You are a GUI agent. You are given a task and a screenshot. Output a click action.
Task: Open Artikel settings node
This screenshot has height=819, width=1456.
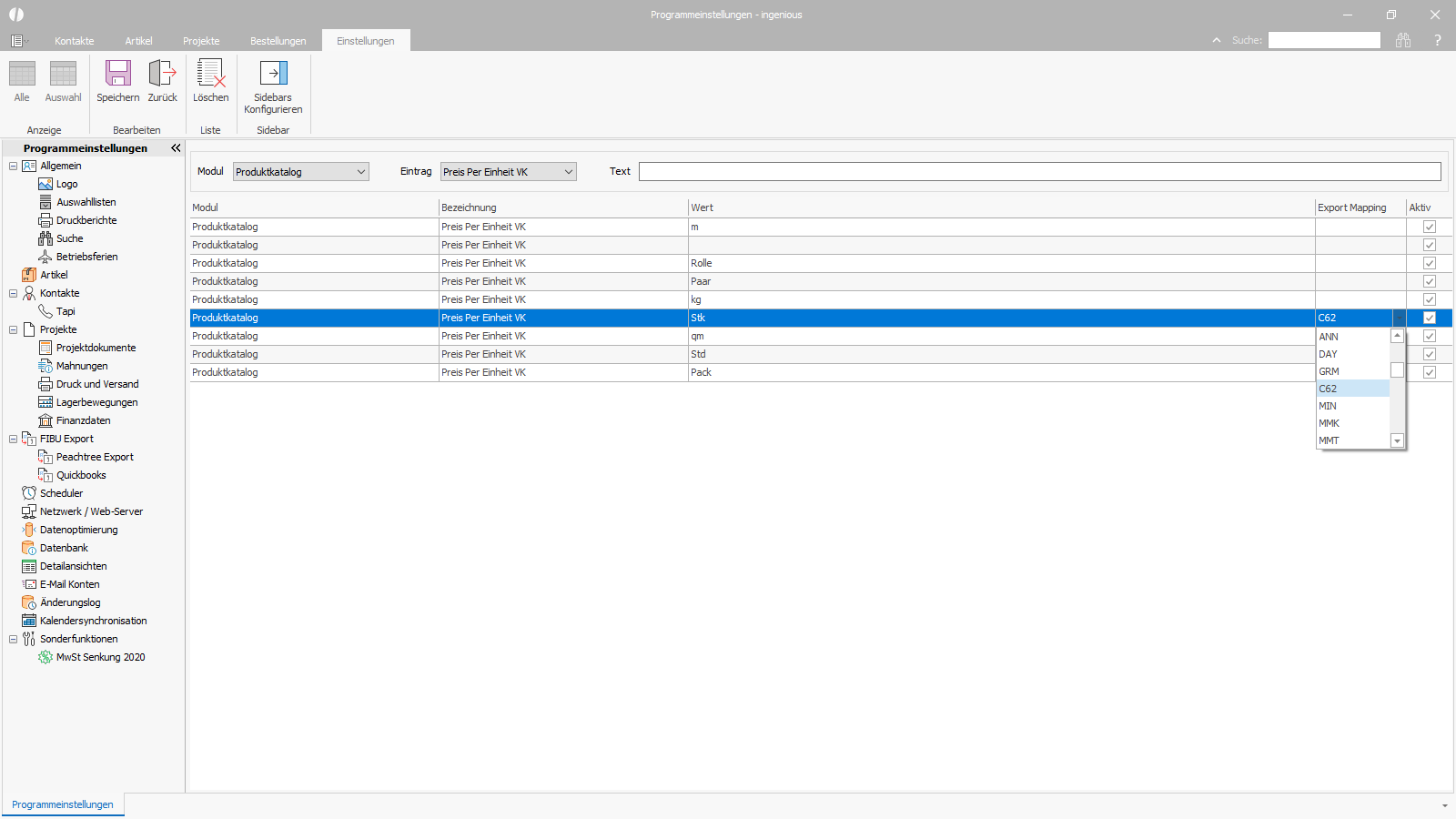point(54,275)
